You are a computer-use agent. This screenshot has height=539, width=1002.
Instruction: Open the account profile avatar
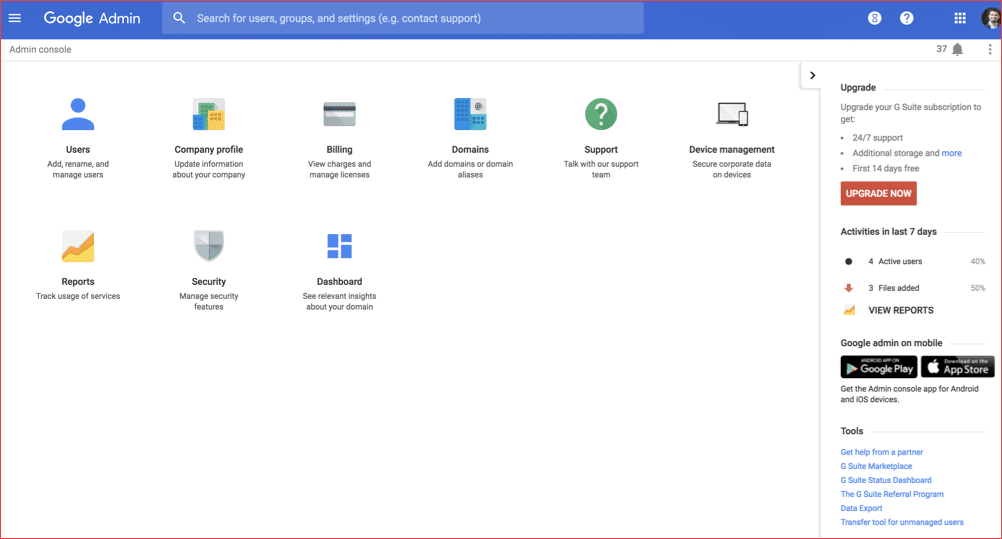coord(991,18)
